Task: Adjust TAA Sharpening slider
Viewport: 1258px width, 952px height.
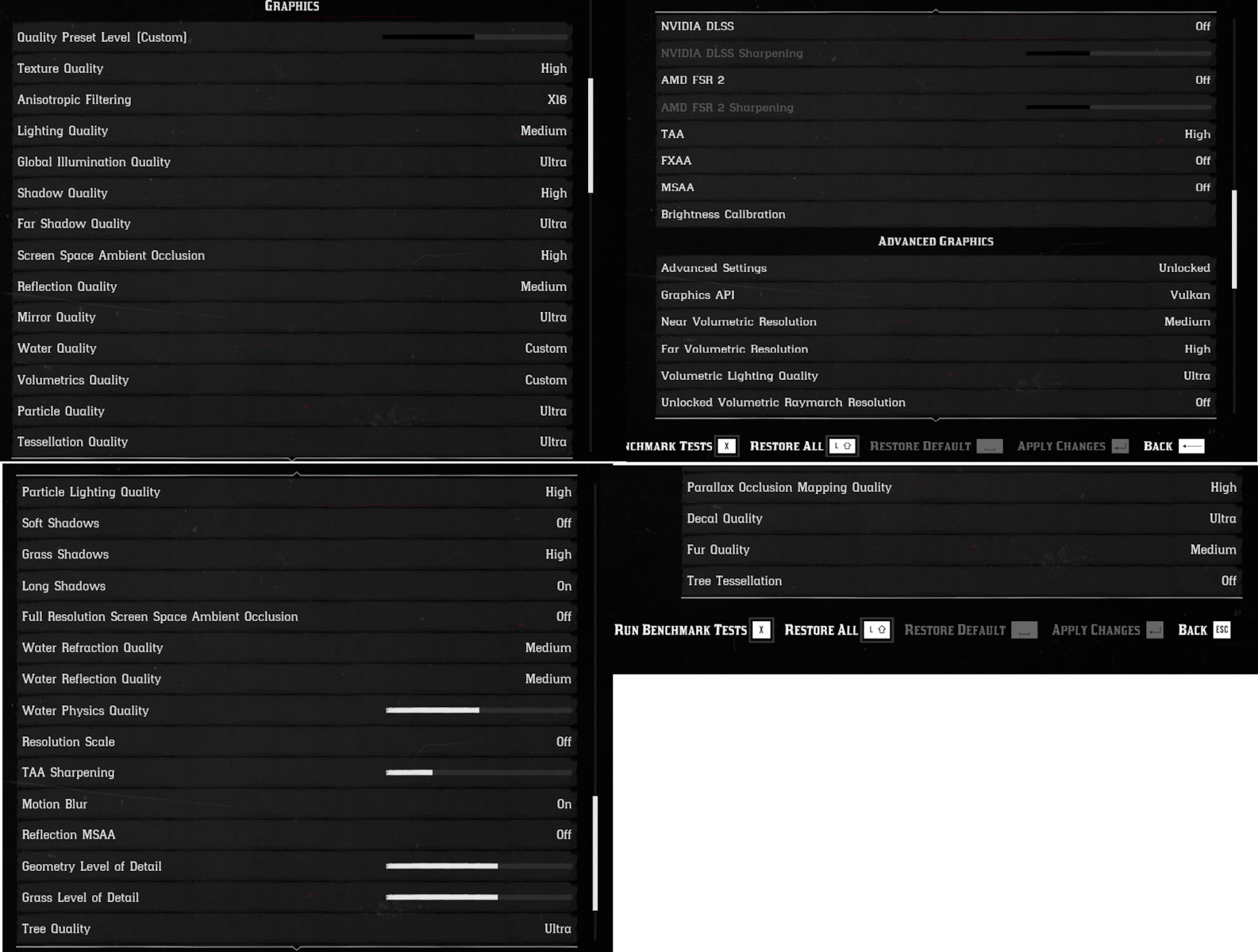Action: (x=479, y=773)
